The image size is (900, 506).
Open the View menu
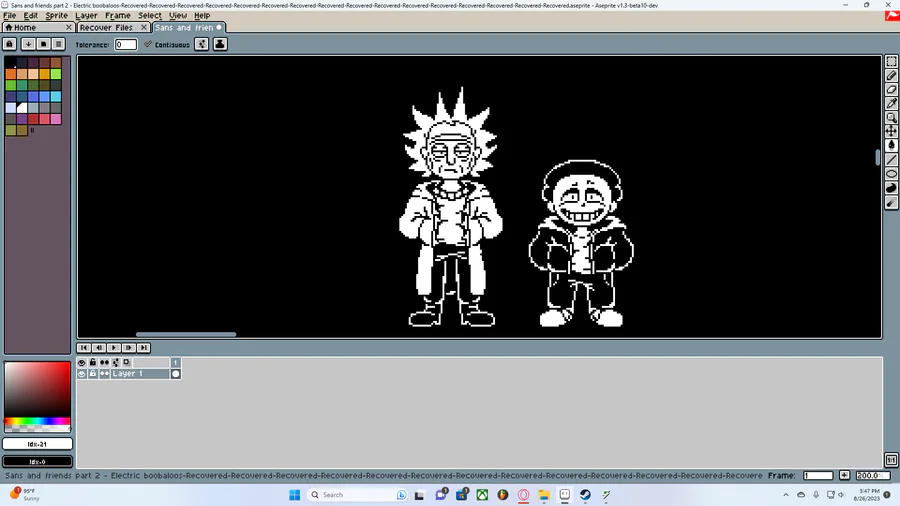178,15
